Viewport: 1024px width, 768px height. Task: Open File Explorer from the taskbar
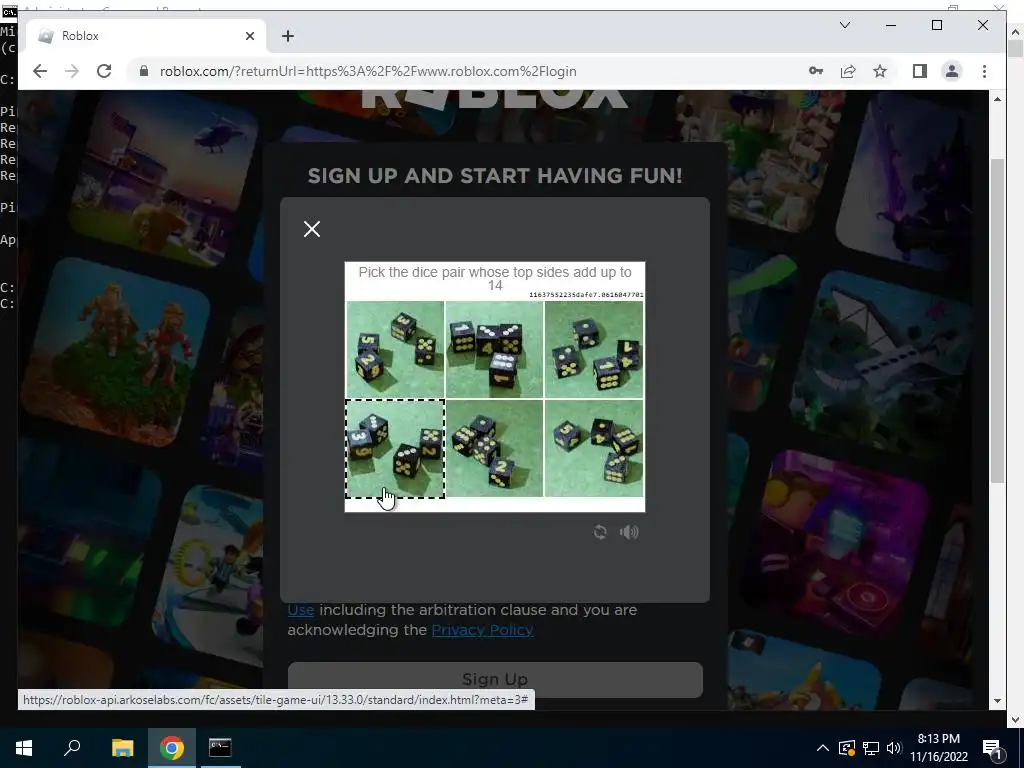pos(122,748)
